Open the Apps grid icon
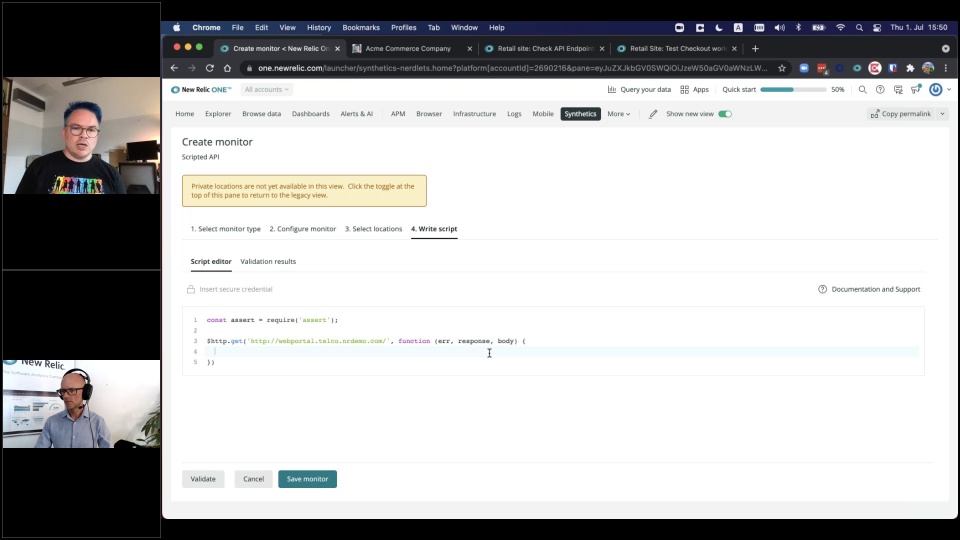 [684, 89]
